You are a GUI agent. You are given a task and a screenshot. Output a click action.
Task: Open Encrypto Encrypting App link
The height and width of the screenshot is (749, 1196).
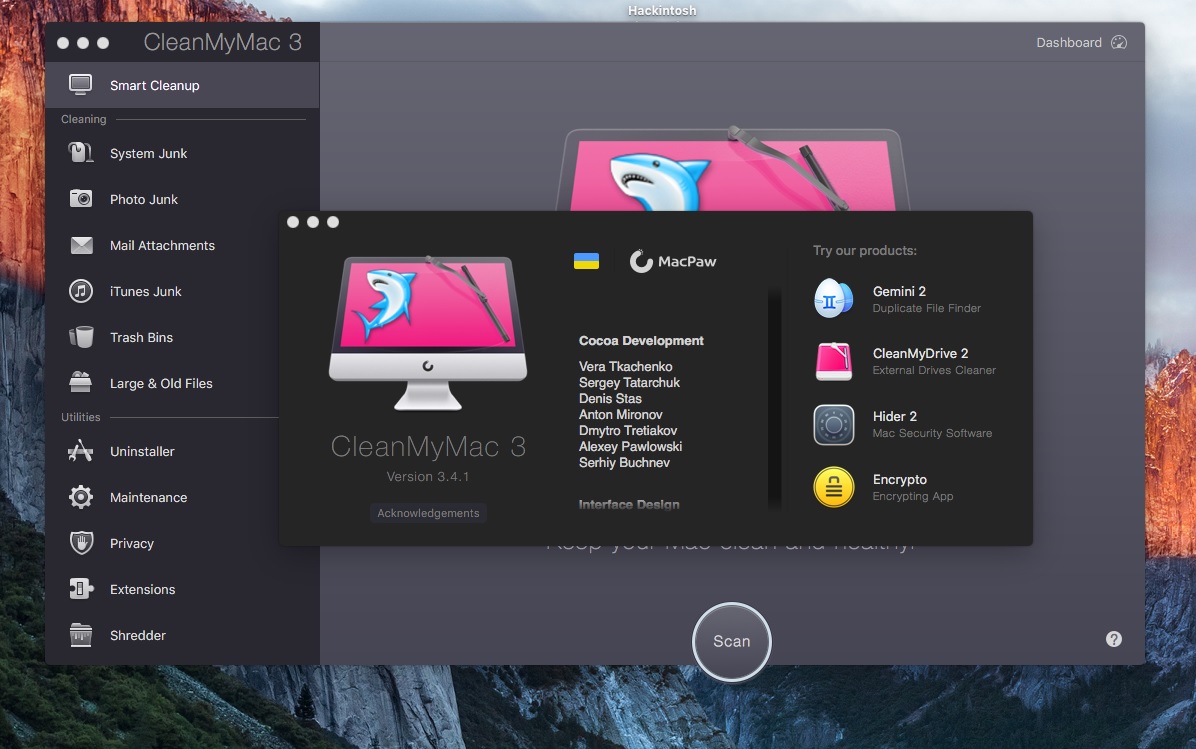coord(913,487)
